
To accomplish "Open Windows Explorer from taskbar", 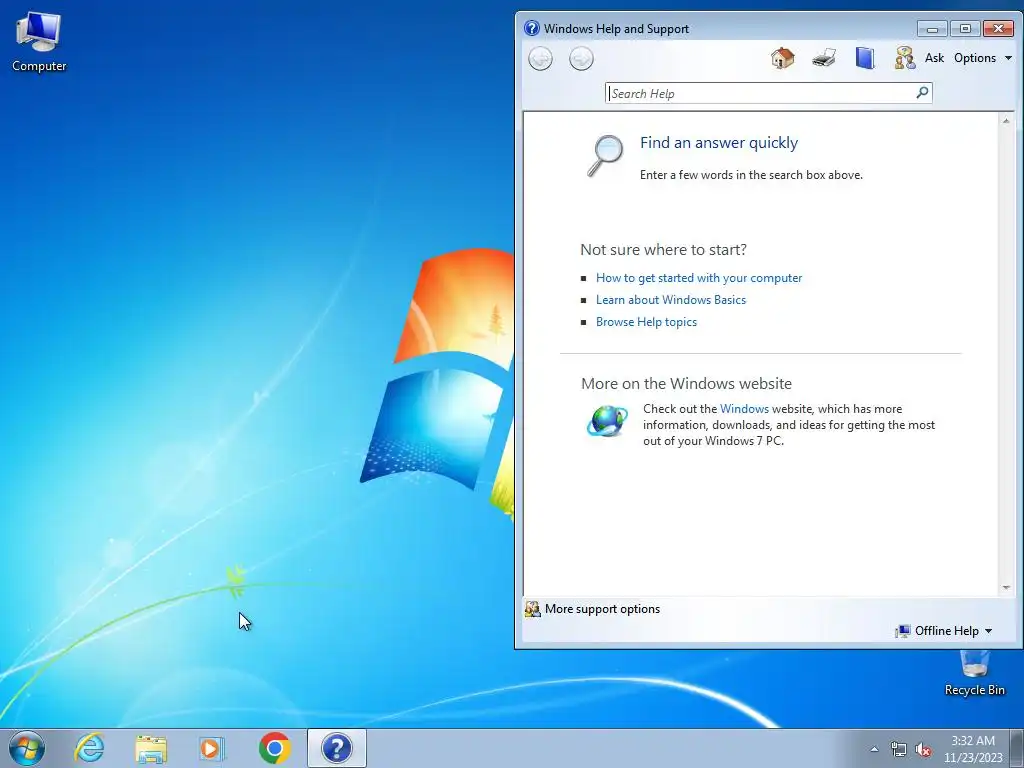I will tap(151, 748).
